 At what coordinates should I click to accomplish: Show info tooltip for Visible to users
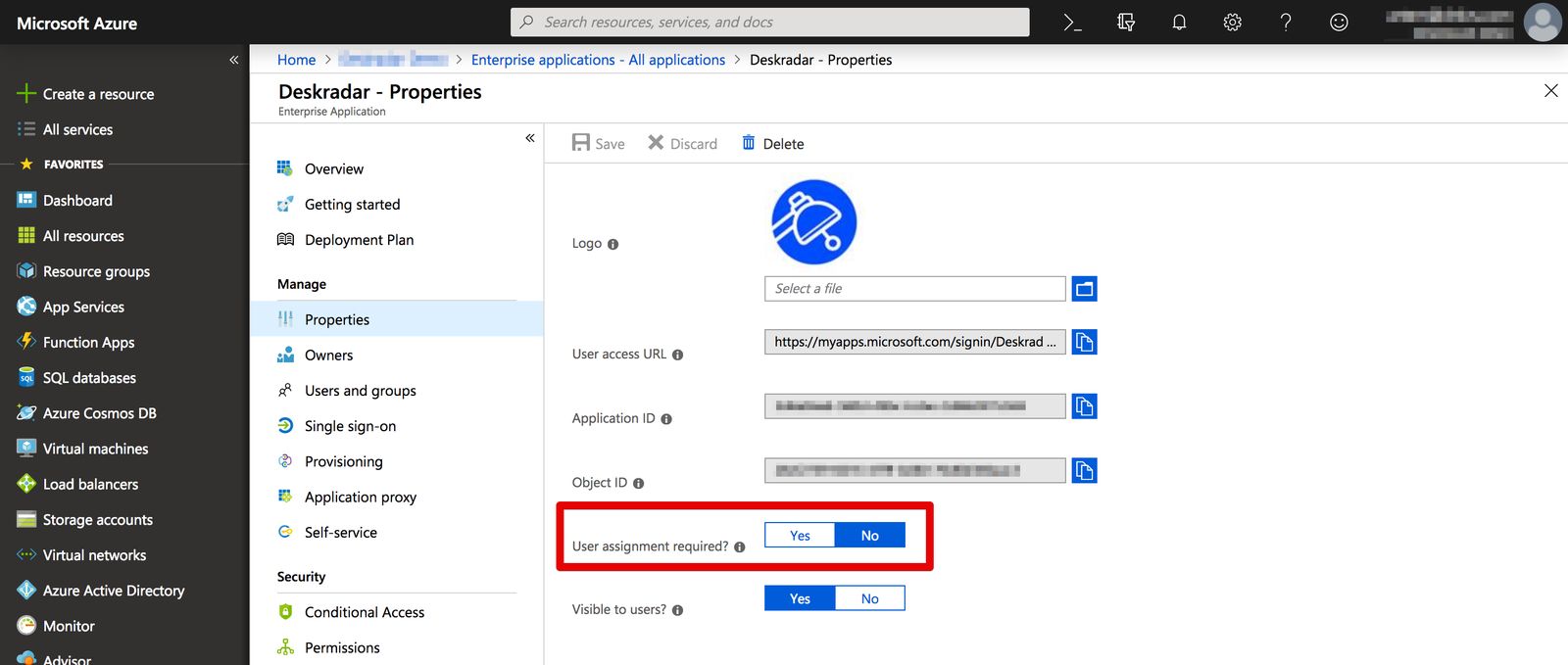coord(677,609)
